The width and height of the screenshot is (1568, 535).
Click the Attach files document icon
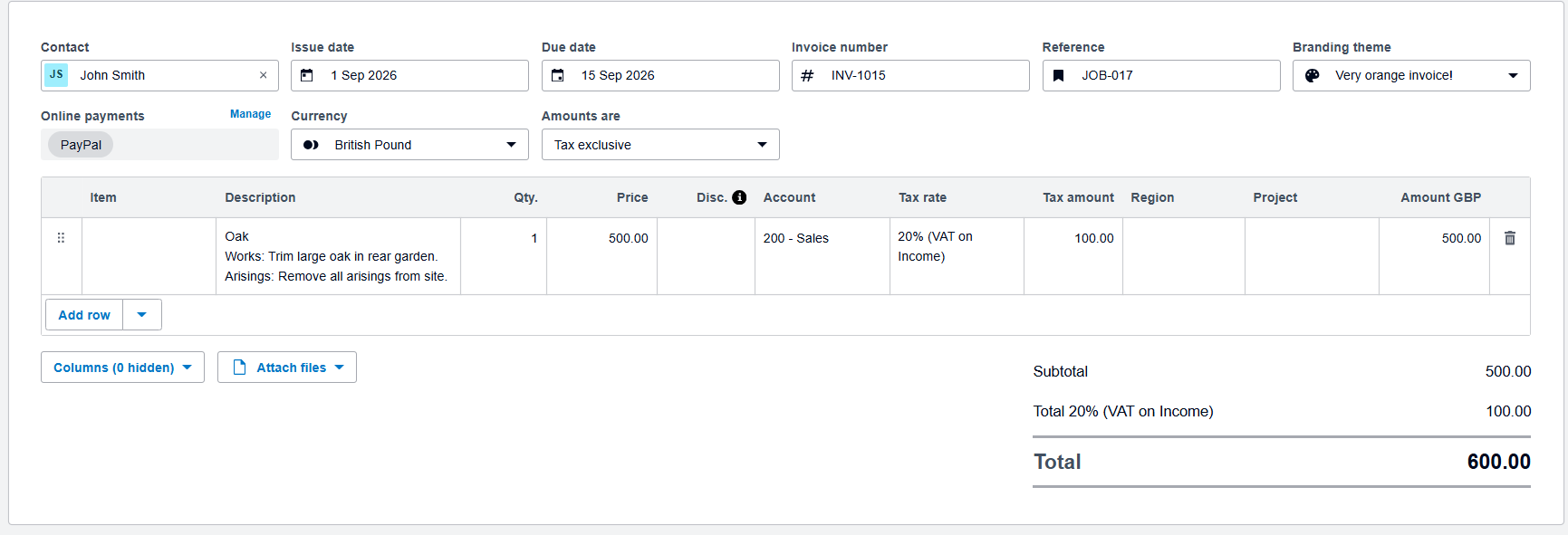click(x=240, y=368)
